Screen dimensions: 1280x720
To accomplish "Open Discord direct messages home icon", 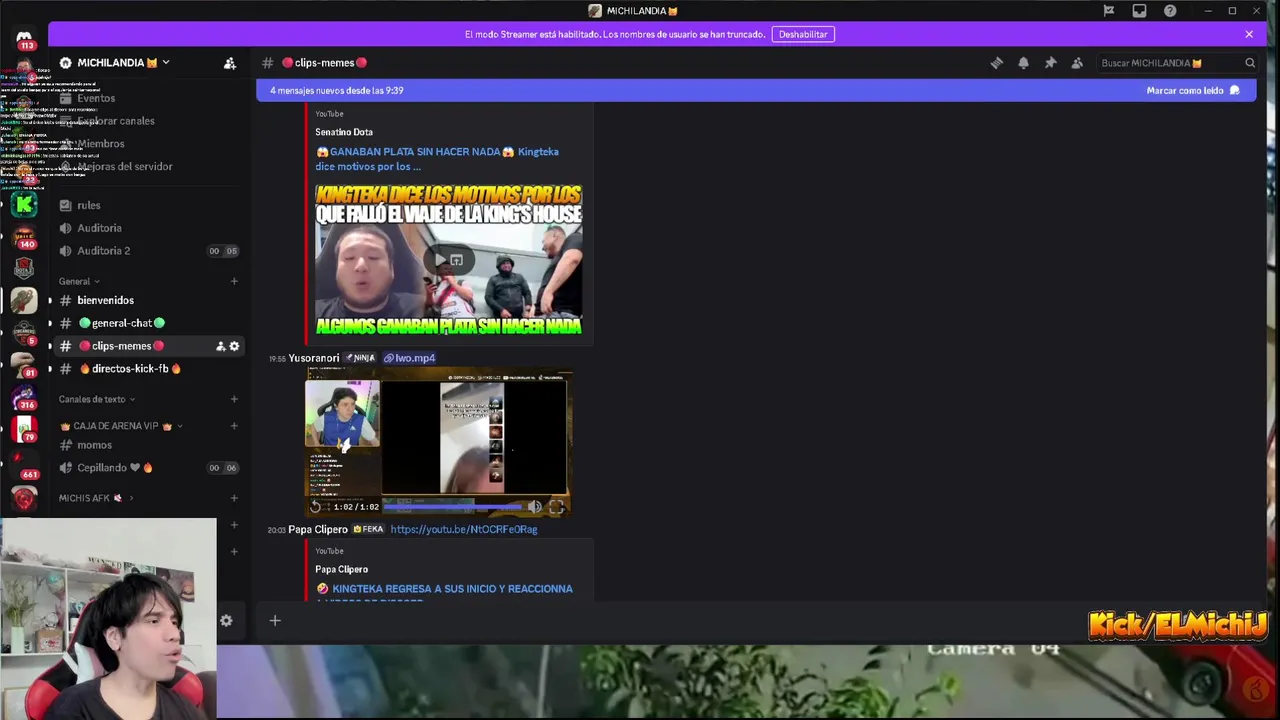I will pos(24,37).
